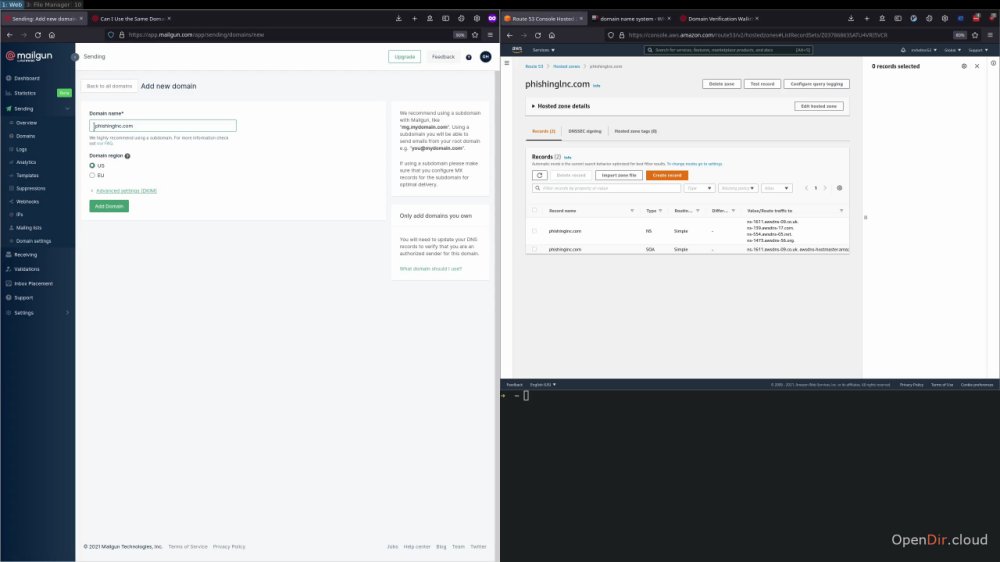This screenshot has width=1000, height=562.
Task: Open AWS Services dropdown
Action: (544, 50)
